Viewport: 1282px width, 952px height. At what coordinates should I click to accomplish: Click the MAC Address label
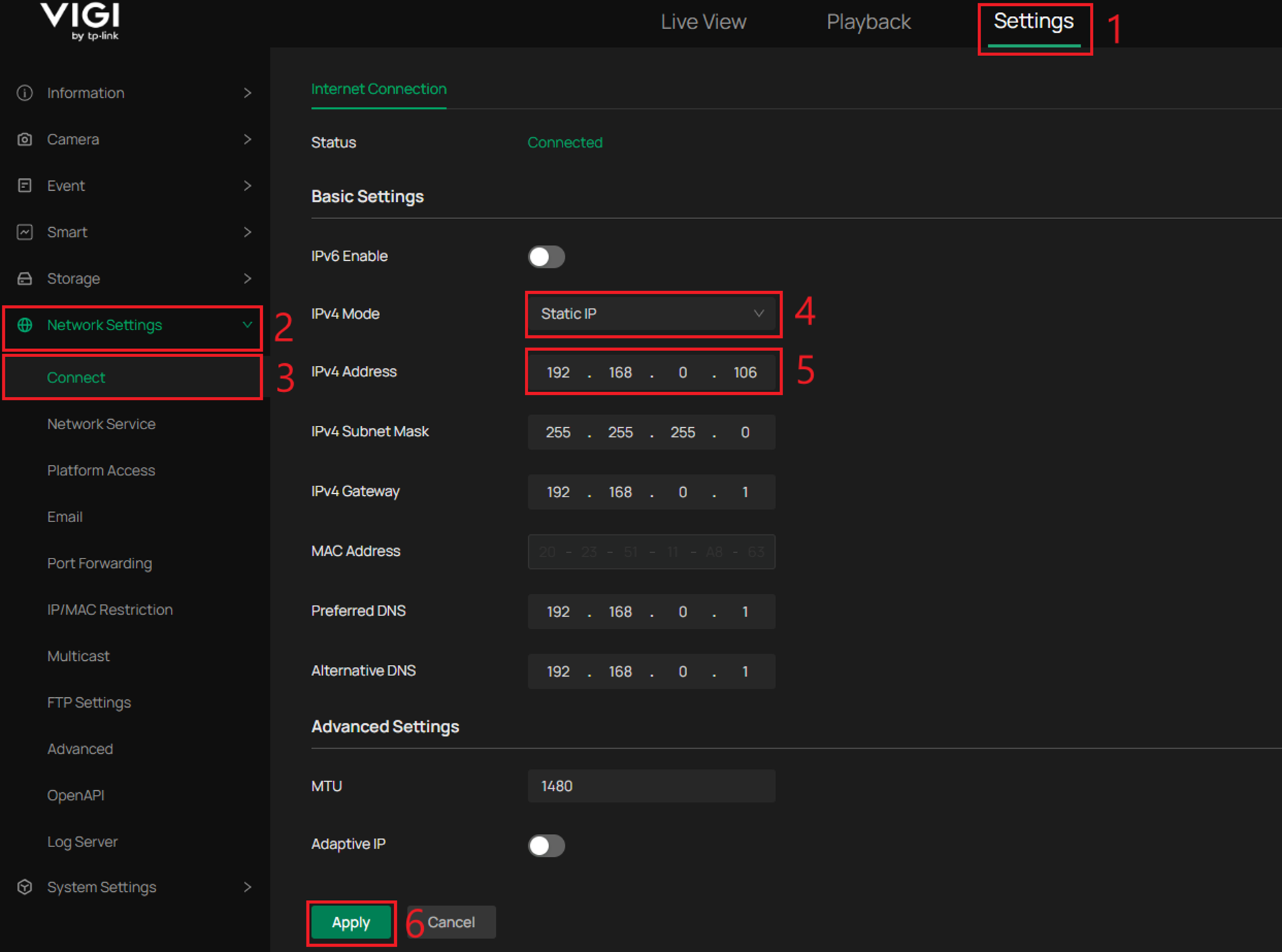point(356,551)
